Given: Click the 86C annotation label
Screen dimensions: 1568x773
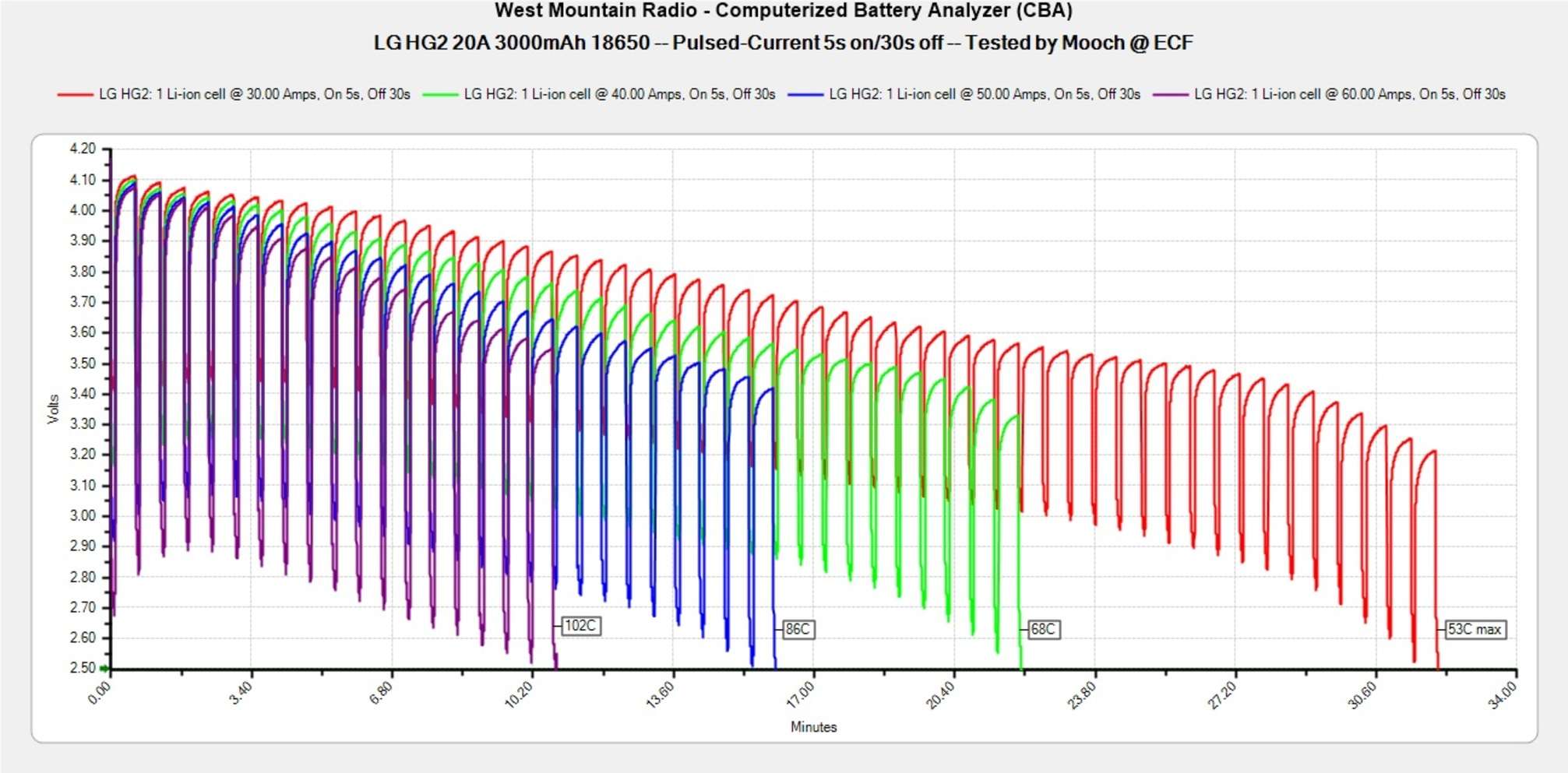Looking at the screenshot, I should pyautogui.click(x=797, y=629).
